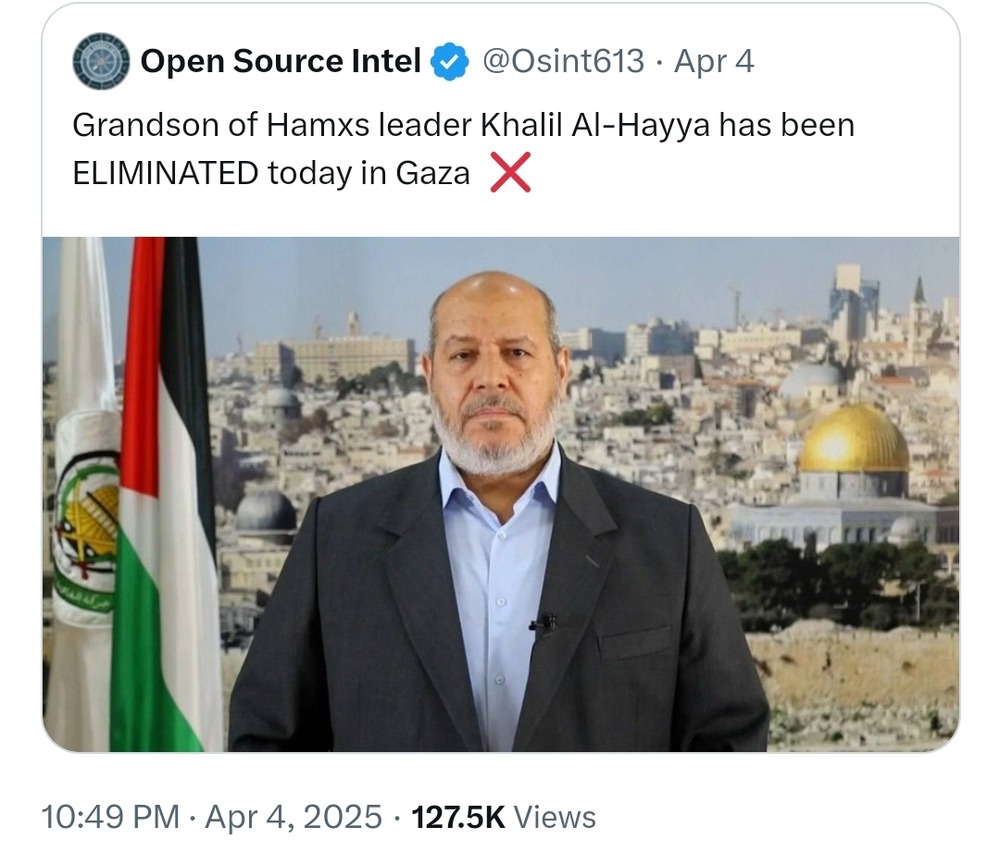Click the red X emoji in tweet
Image resolution: width=1000 pixels, height=864 pixels.
510,174
